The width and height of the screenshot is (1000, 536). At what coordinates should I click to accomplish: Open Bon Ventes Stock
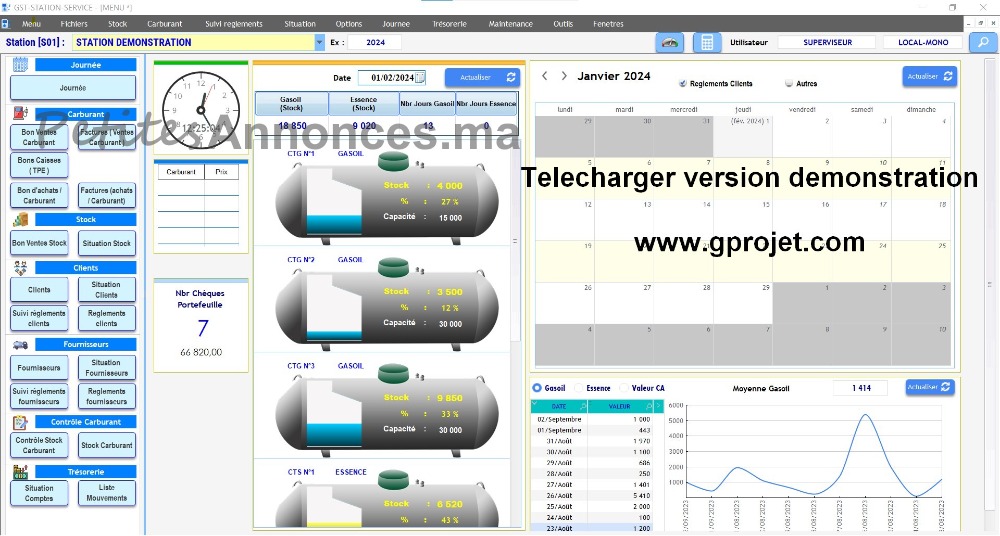39,243
